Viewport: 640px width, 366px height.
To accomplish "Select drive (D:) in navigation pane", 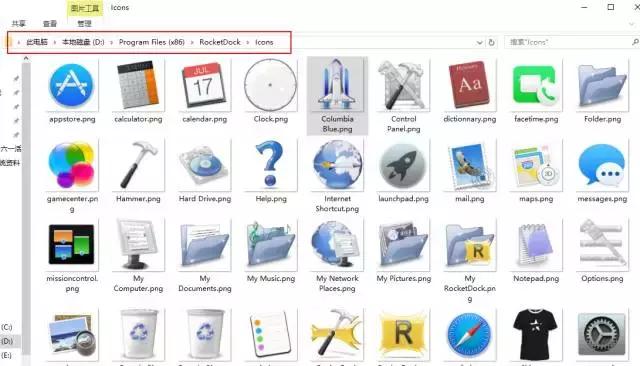I will tap(7, 341).
